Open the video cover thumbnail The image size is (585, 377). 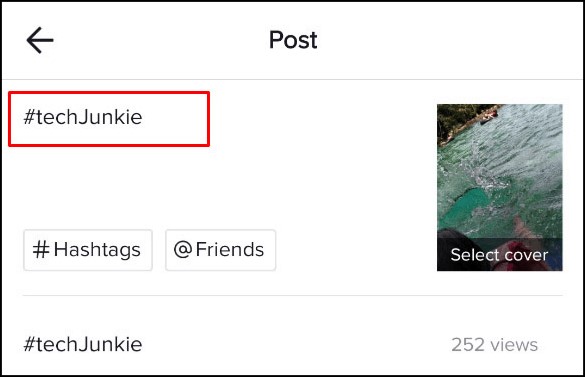500,187
